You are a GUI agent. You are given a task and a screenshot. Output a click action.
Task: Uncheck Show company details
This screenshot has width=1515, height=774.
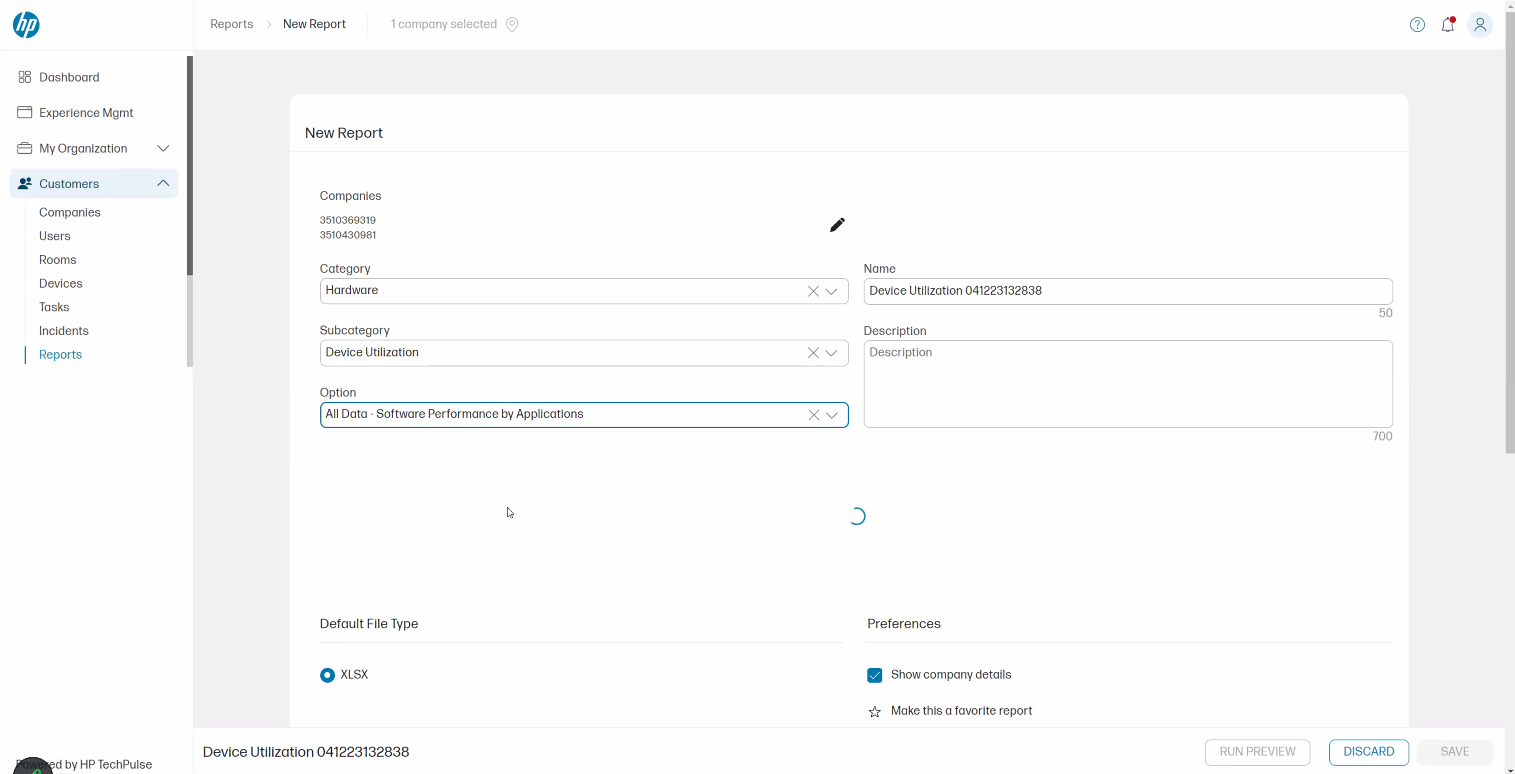(875, 675)
